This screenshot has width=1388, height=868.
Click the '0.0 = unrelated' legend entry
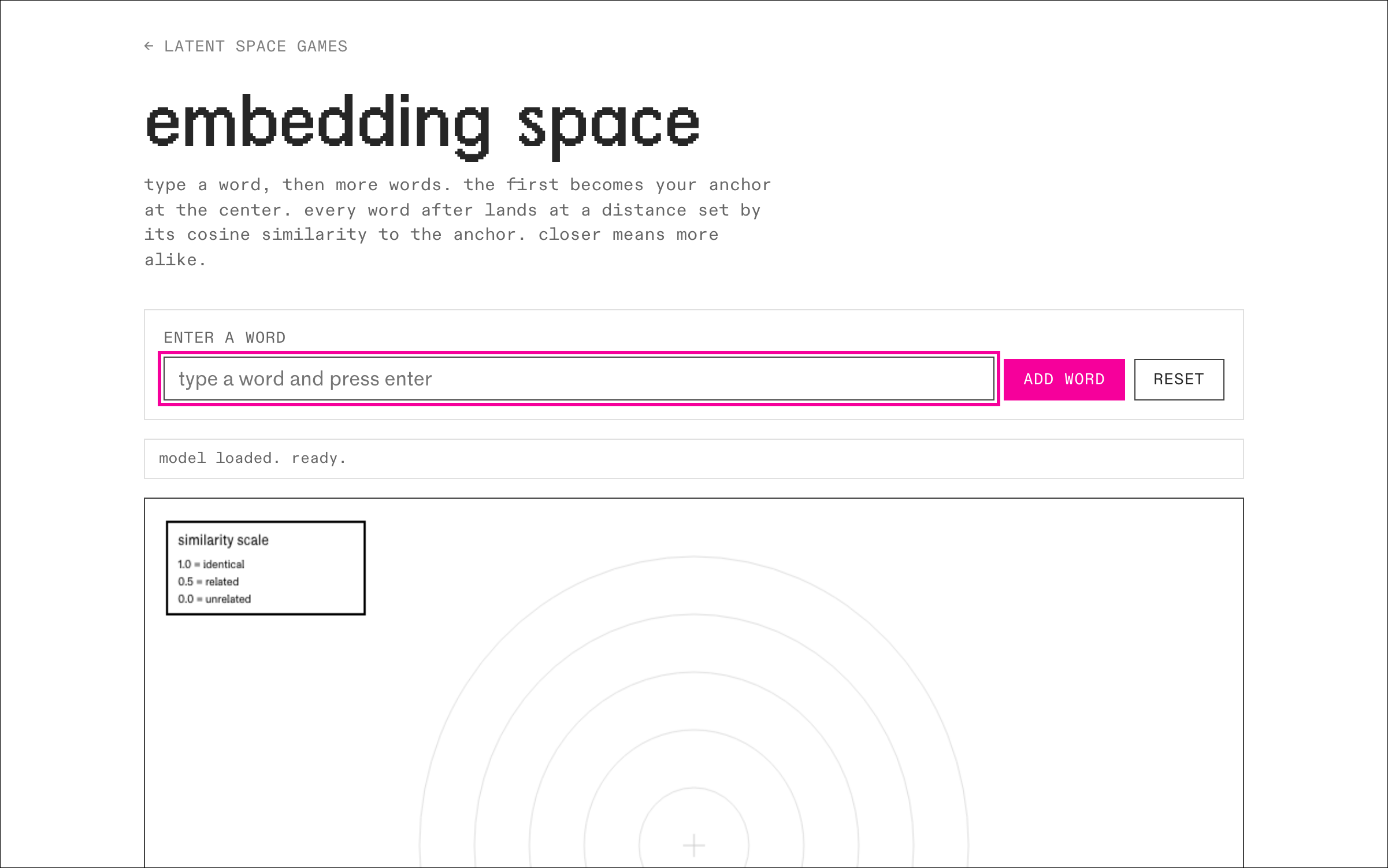tap(214, 599)
